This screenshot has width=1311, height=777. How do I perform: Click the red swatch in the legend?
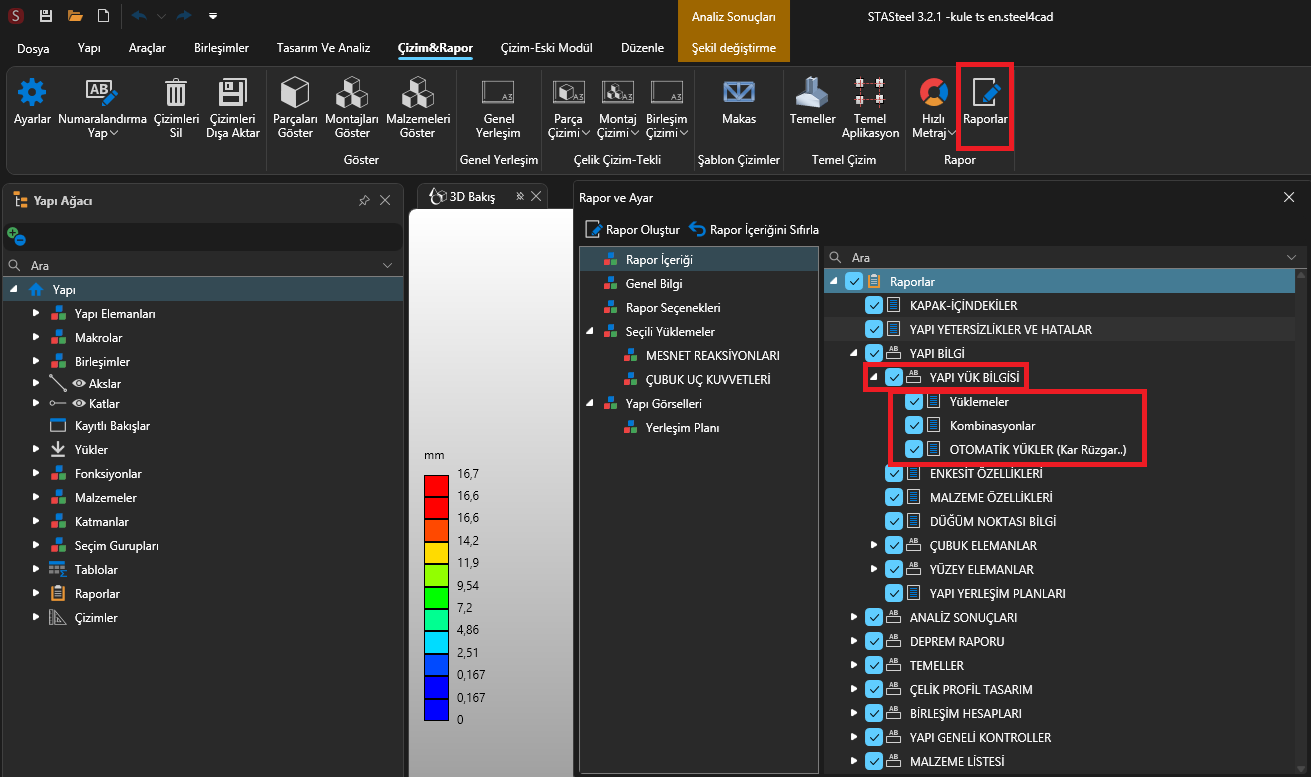[436, 486]
